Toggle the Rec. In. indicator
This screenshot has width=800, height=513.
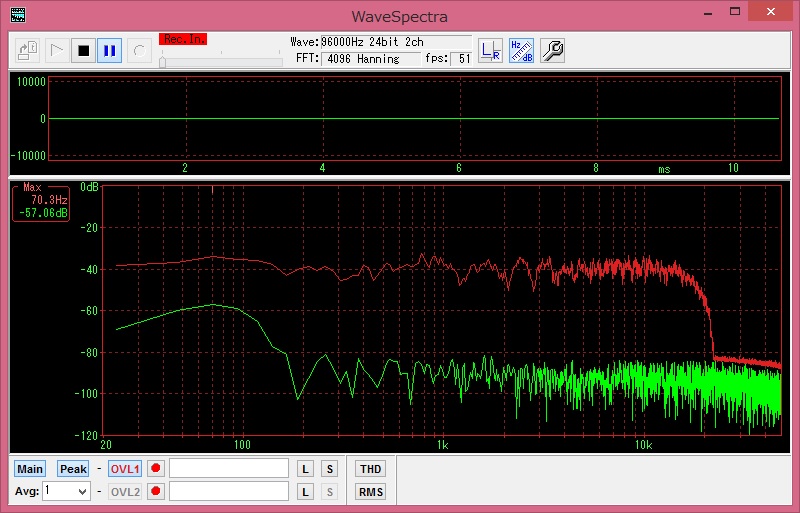click(183, 39)
